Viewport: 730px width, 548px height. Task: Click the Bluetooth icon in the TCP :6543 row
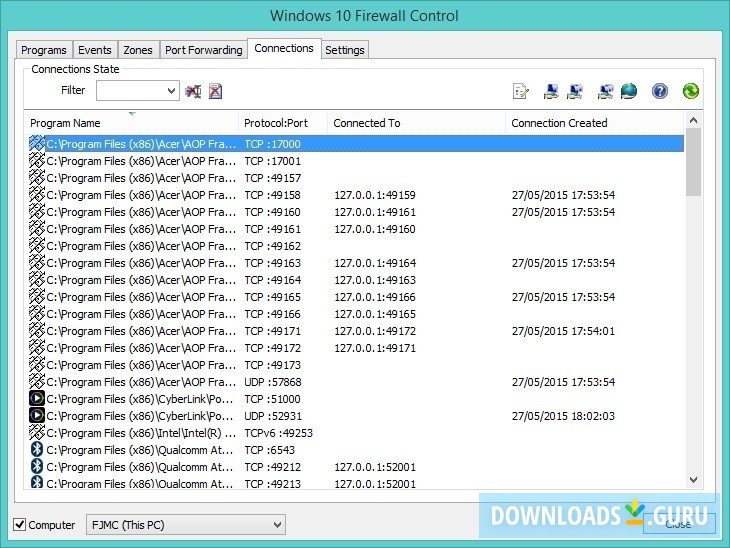click(x=37, y=450)
